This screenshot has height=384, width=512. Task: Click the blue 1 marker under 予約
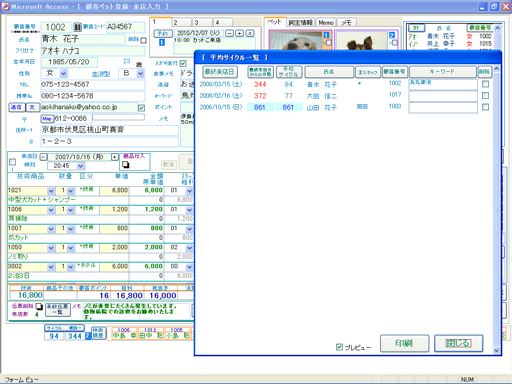coord(162,42)
